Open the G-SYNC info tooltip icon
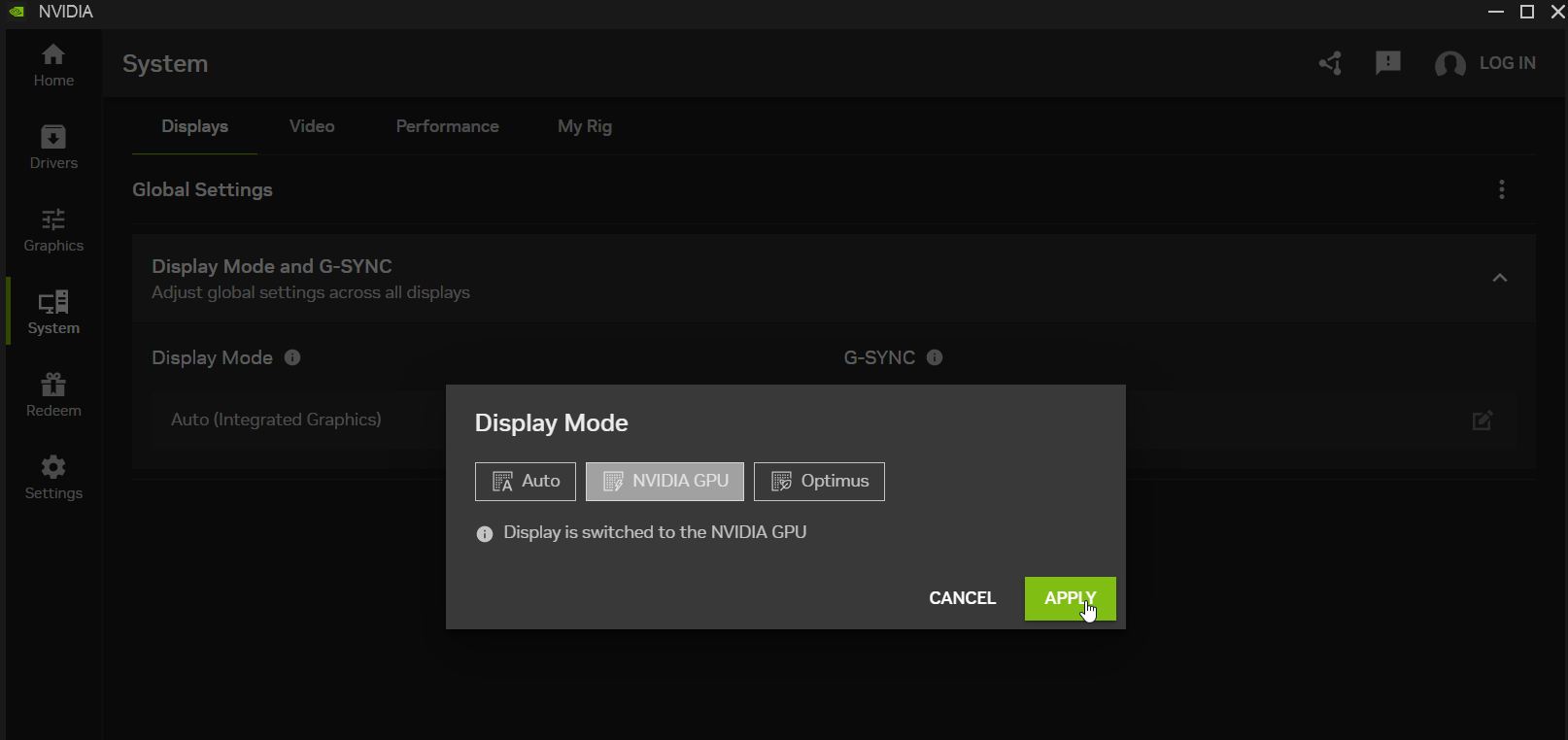 935,357
